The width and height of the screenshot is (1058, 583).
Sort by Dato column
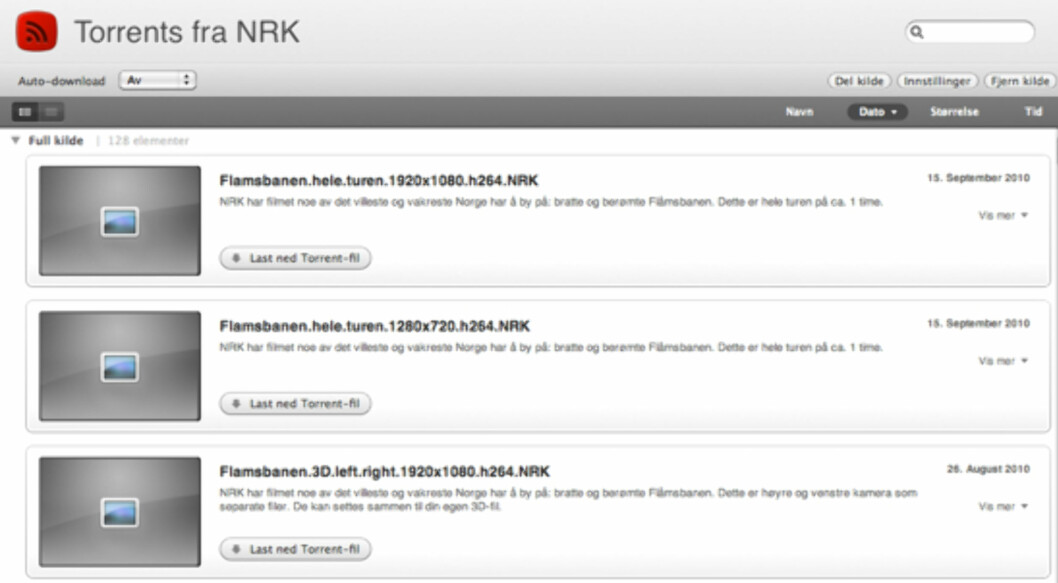click(x=877, y=112)
